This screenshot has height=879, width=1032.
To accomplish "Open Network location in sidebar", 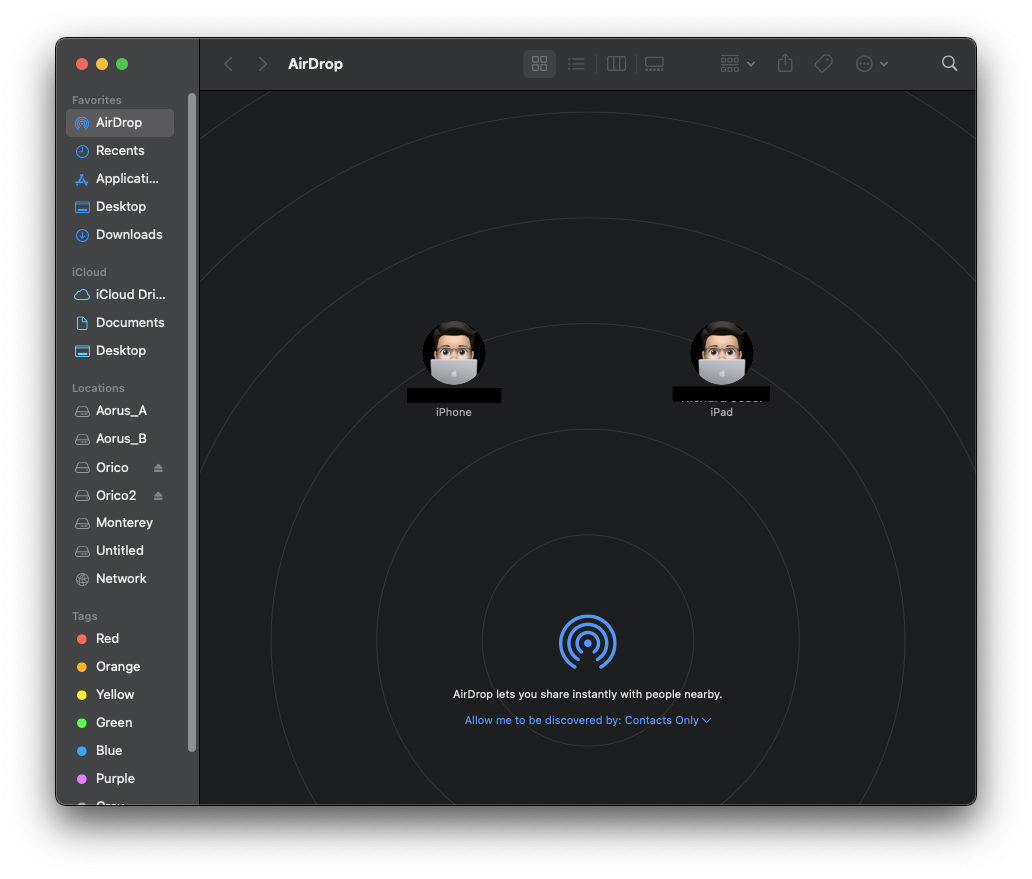I will [120, 579].
